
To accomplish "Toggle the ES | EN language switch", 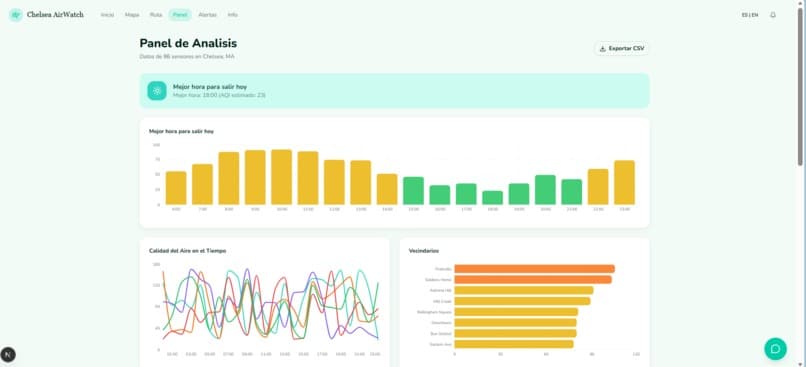I will (749, 15).
